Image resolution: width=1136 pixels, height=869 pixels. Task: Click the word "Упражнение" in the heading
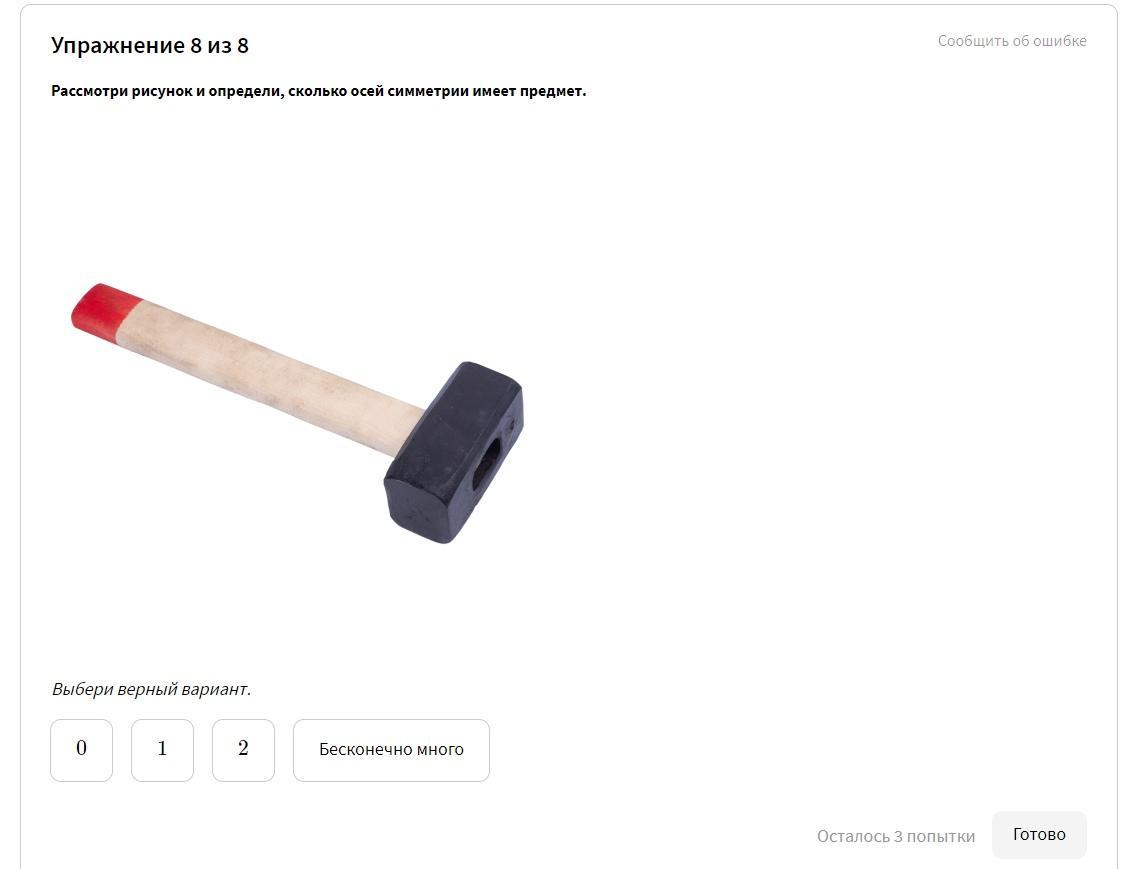tap(118, 46)
